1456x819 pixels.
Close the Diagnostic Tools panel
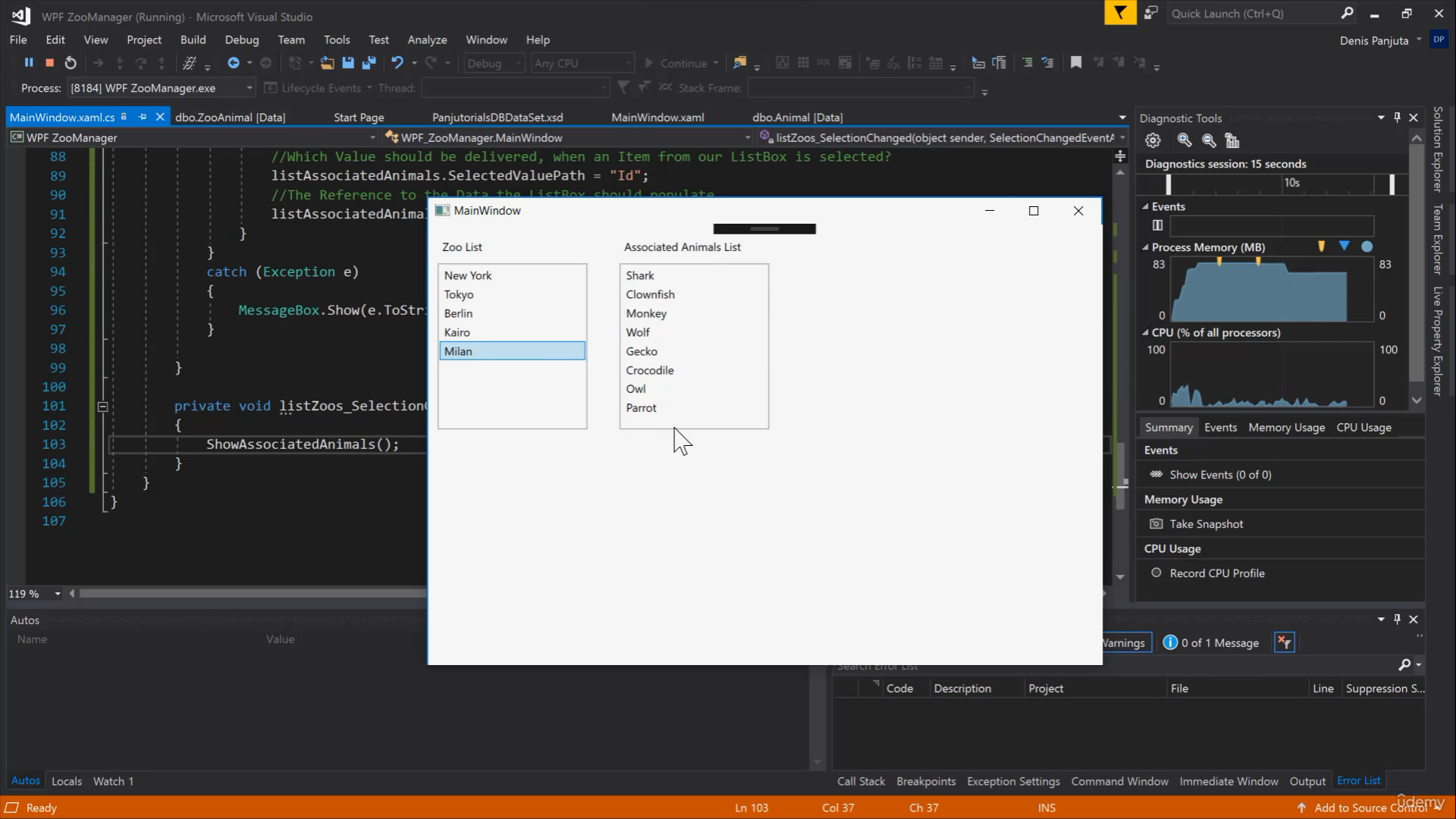click(x=1414, y=118)
